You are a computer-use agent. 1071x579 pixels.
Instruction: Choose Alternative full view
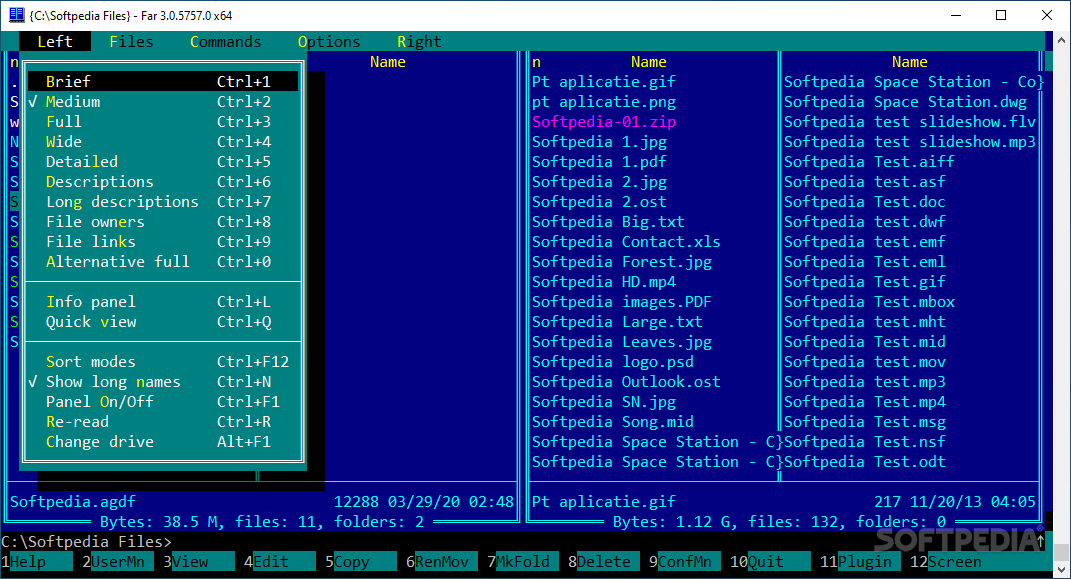(163, 262)
